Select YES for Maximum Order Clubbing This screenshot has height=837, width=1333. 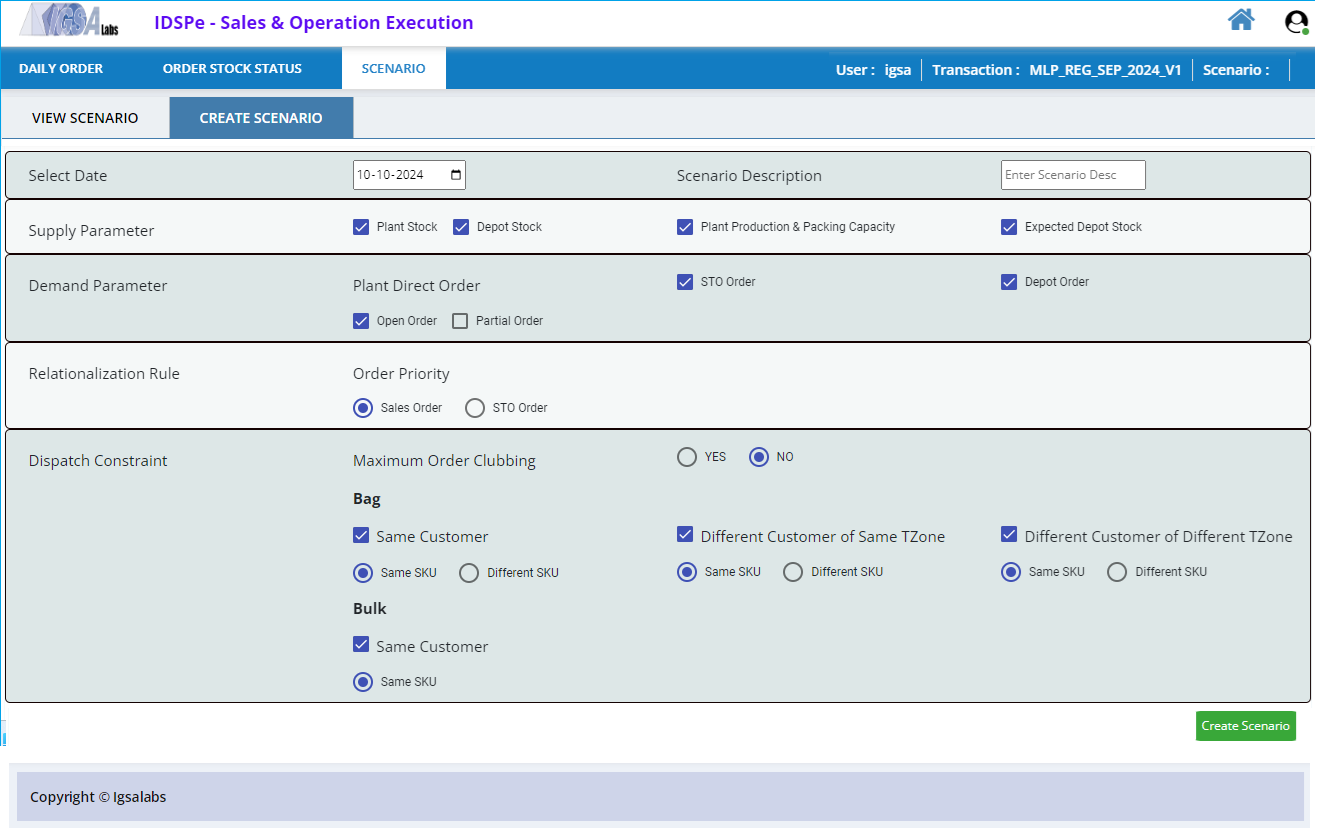pos(687,457)
